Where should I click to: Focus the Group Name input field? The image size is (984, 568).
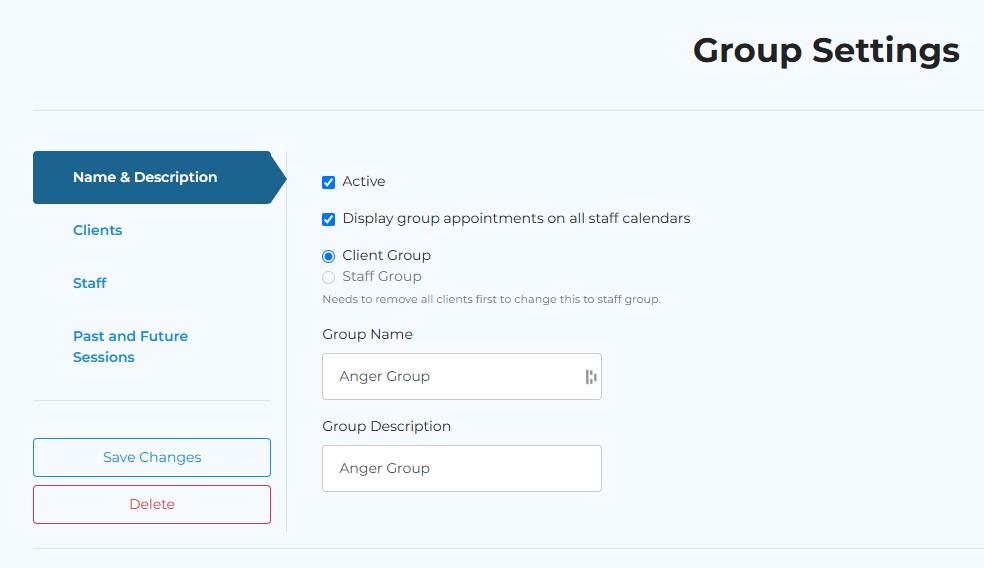click(x=462, y=377)
